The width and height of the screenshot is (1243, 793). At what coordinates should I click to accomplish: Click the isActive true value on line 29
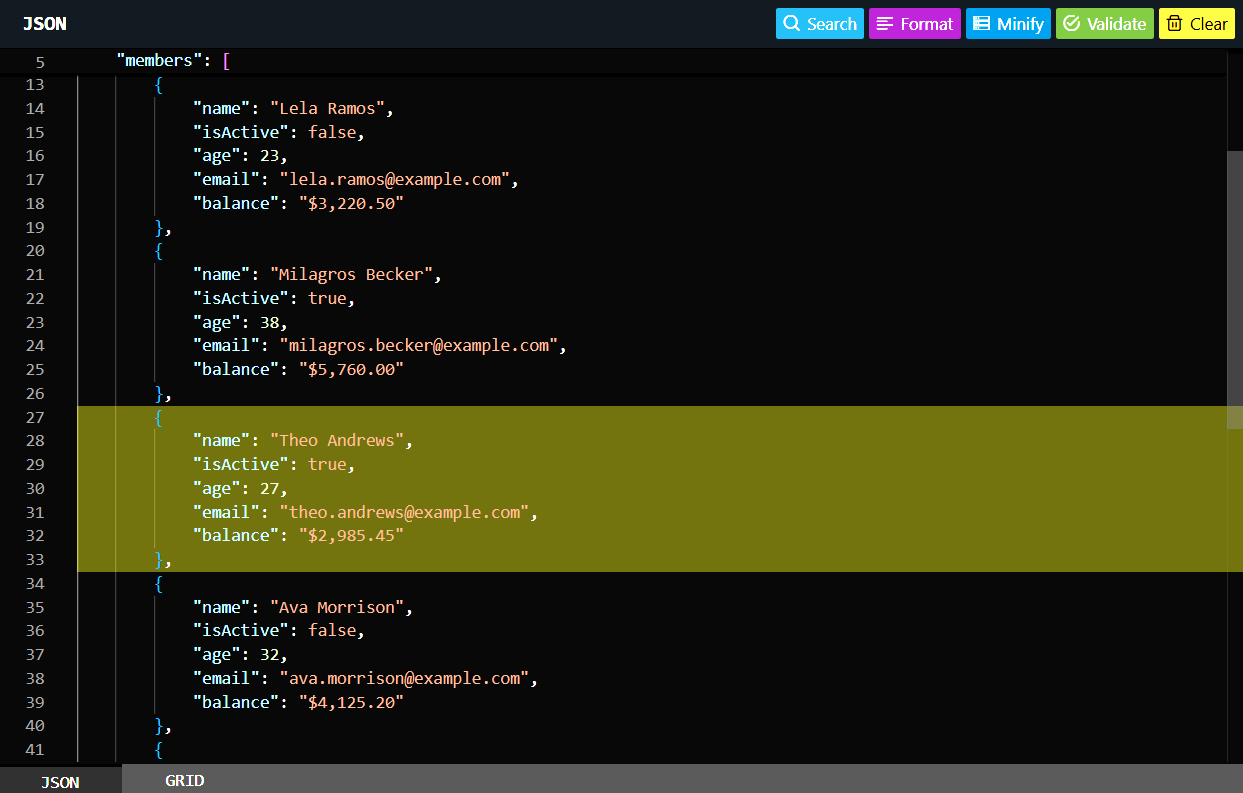(x=327, y=464)
